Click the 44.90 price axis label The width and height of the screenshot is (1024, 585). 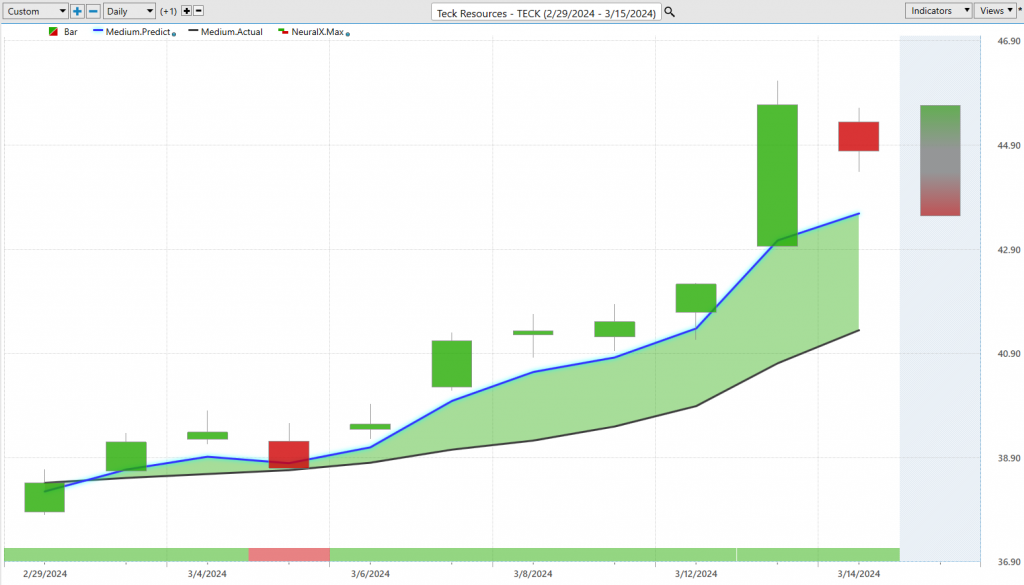[x=1009, y=146]
